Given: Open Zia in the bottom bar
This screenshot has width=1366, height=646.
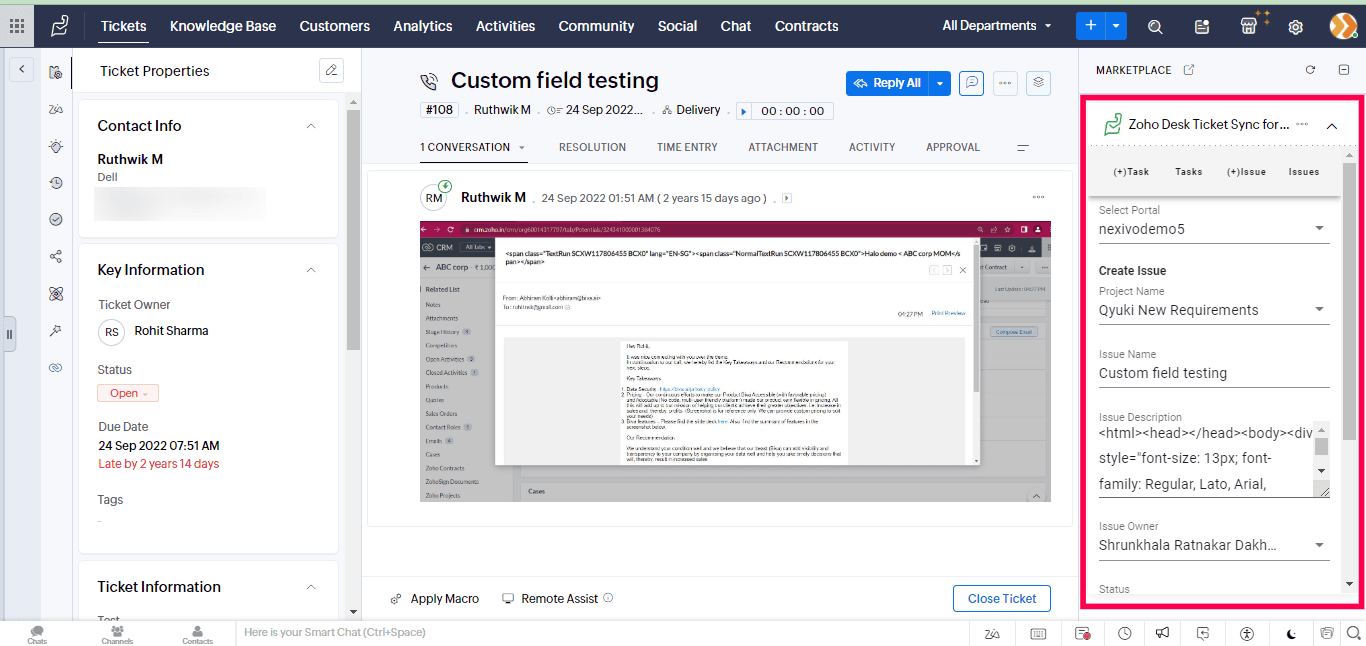Looking at the screenshot, I should [x=992, y=633].
